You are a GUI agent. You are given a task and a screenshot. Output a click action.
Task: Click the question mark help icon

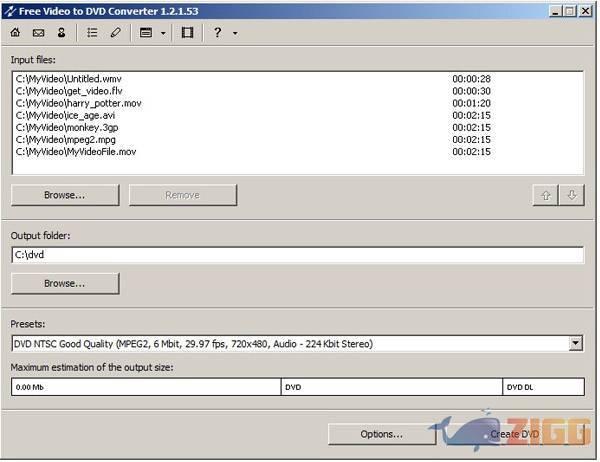click(217, 33)
